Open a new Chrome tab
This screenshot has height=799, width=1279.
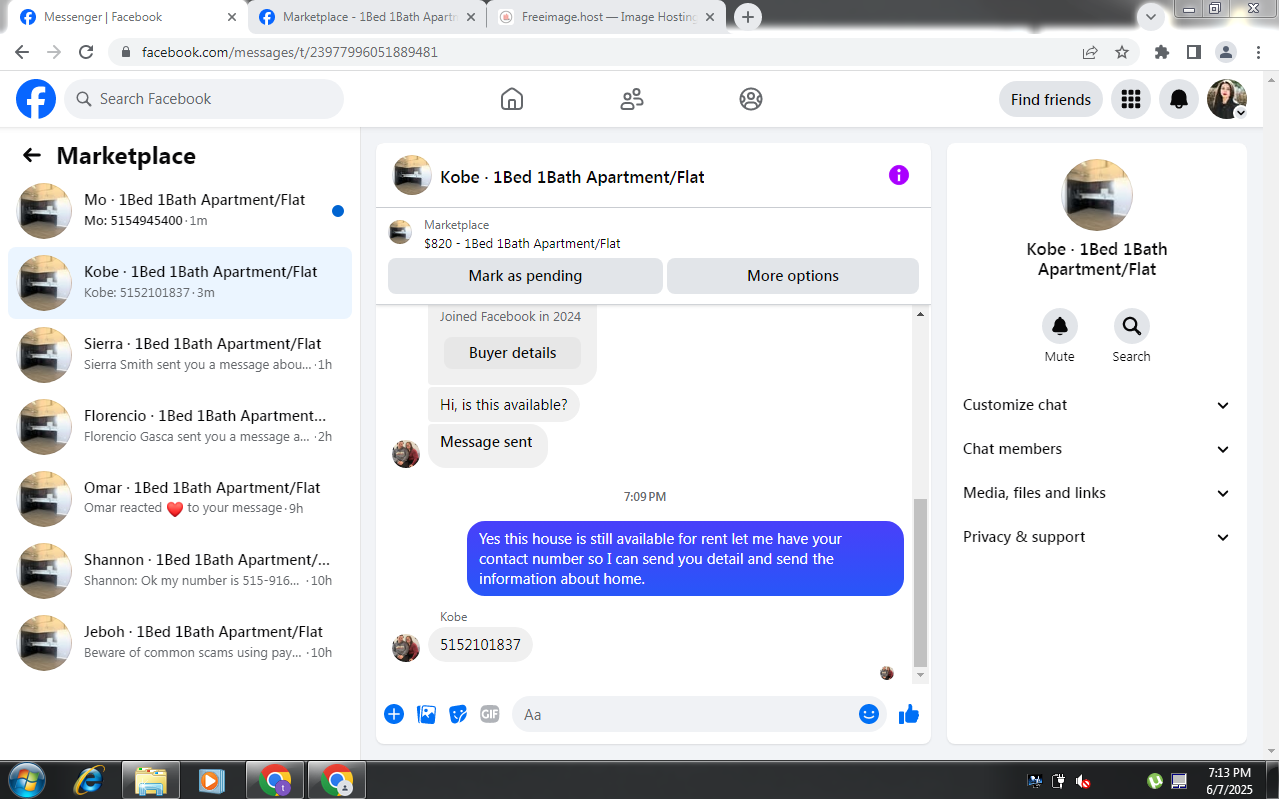tap(747, 17)
